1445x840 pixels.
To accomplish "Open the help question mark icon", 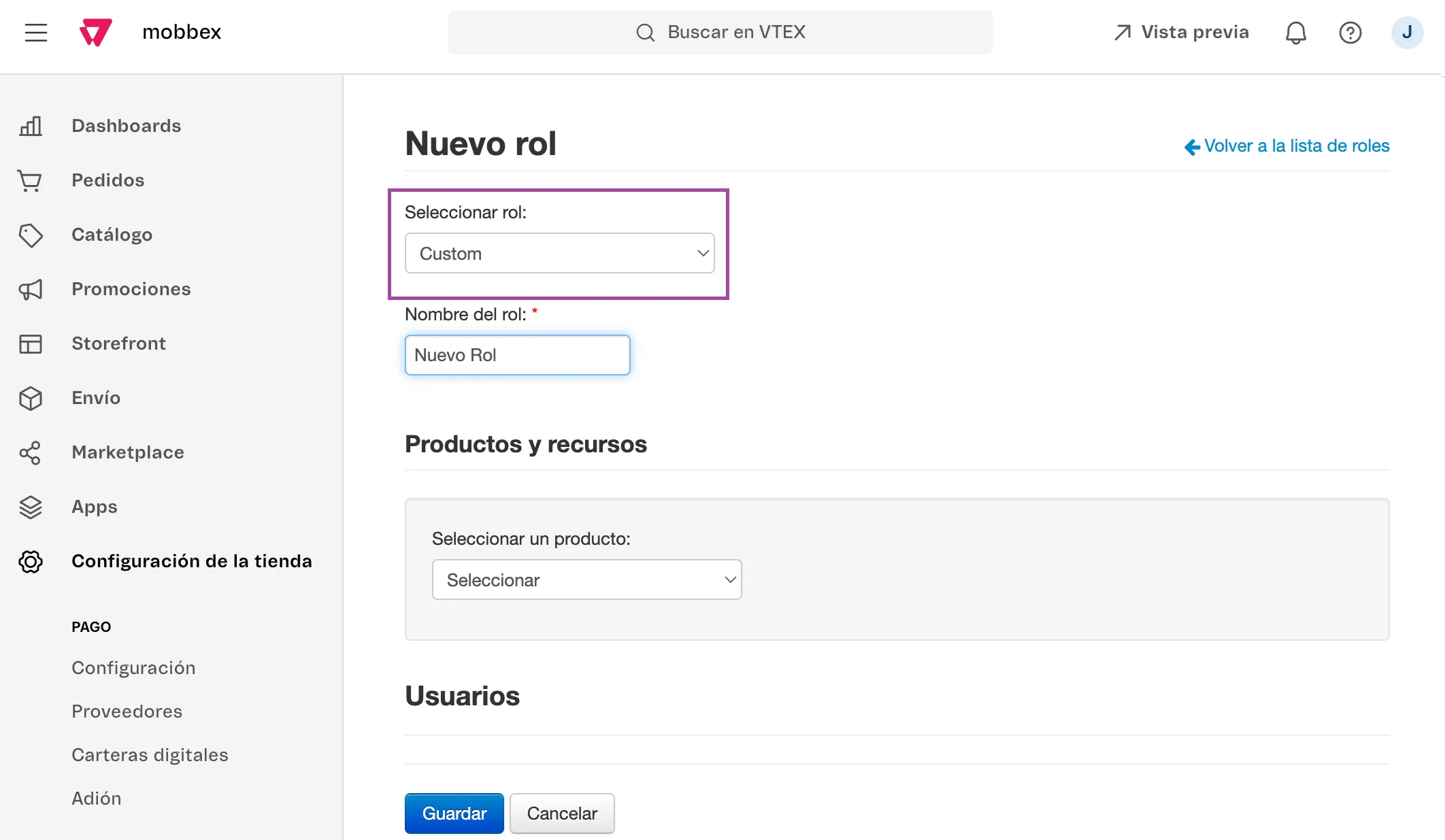I will tap(1350, 32).
